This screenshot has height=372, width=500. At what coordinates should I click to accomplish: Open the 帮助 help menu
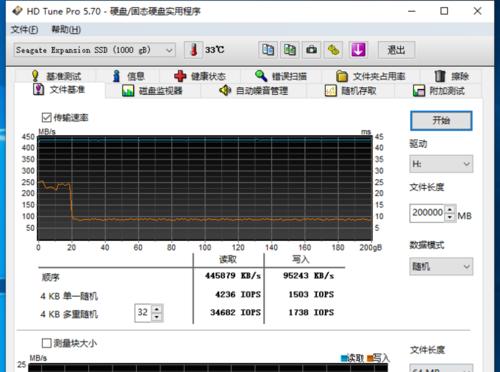point(66,30)
